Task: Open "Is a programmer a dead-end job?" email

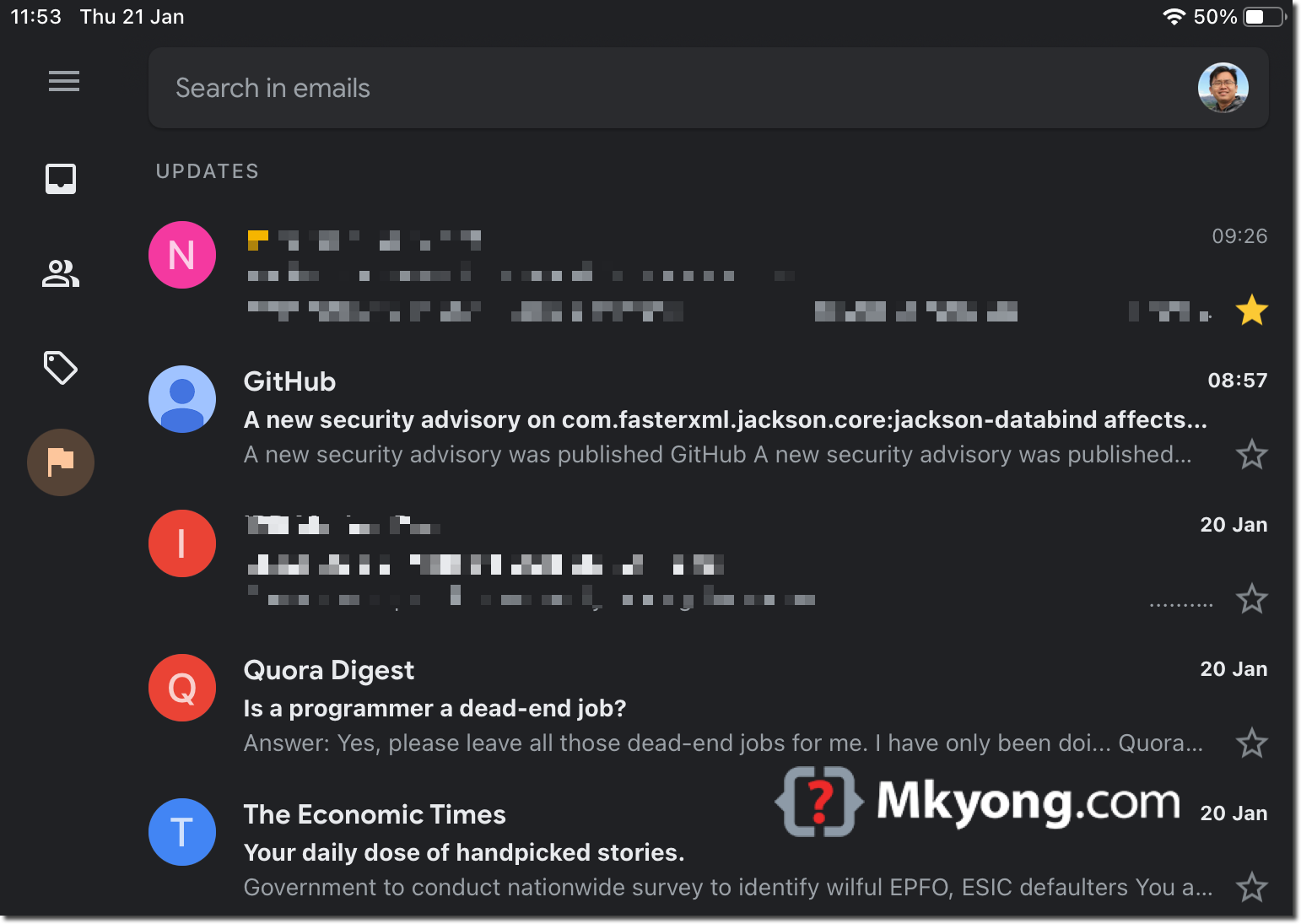Action: [435, 708]
